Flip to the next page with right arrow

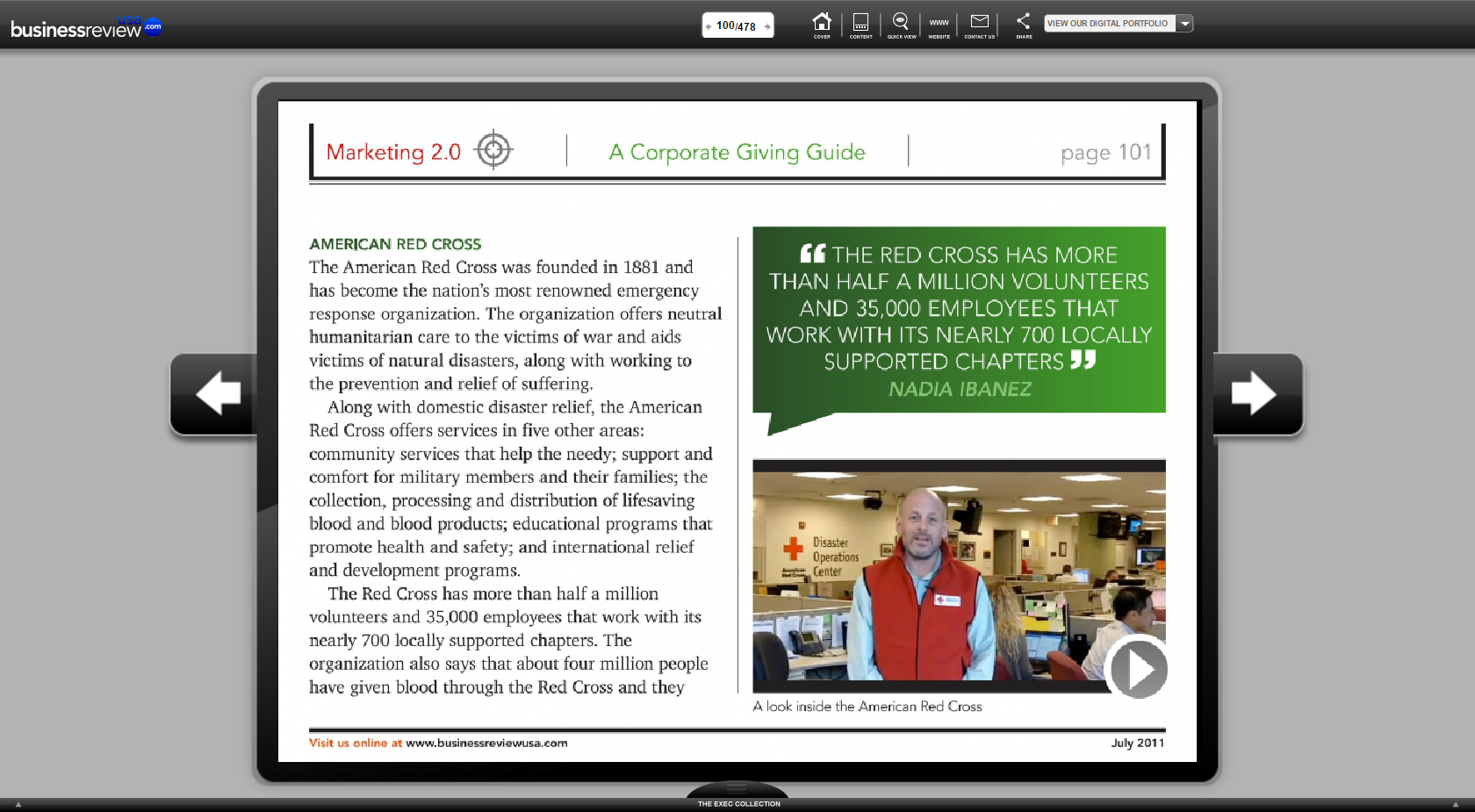[x=1255, y=393]
